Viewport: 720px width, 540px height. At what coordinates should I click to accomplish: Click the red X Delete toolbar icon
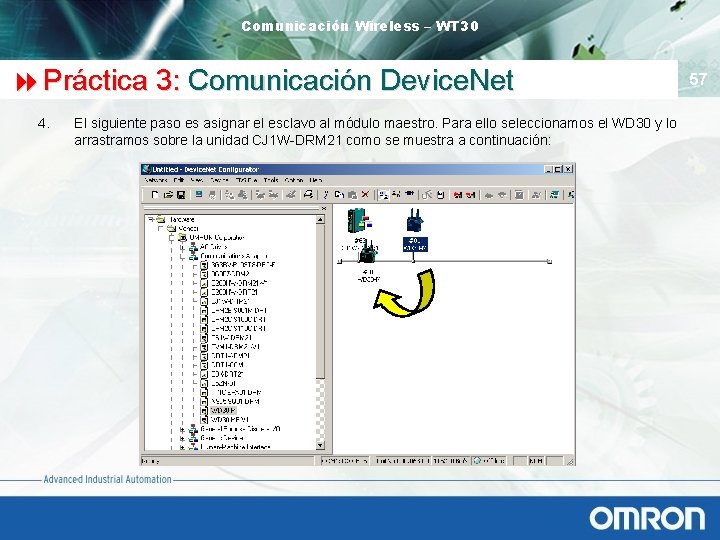(x=365, y=195)
